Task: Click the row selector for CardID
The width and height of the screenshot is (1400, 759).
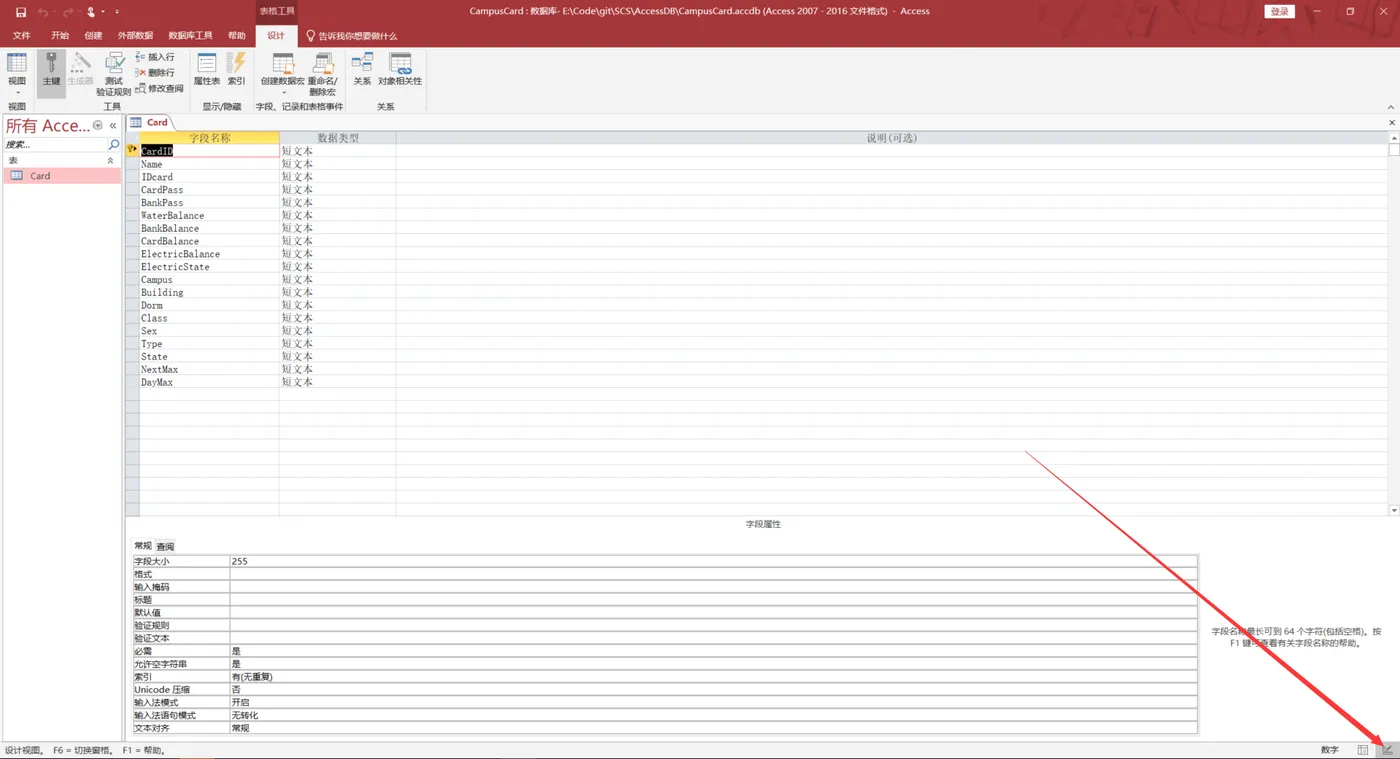Action: (132, 151)
